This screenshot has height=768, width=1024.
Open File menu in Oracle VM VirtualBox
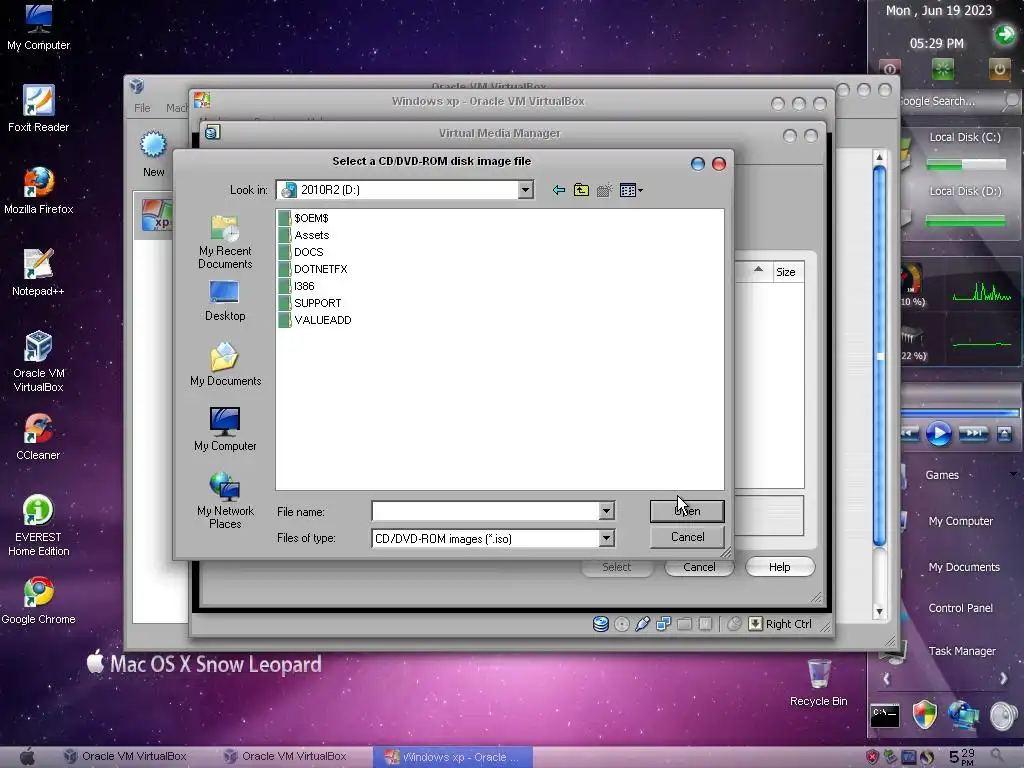[x=142, y=108]
